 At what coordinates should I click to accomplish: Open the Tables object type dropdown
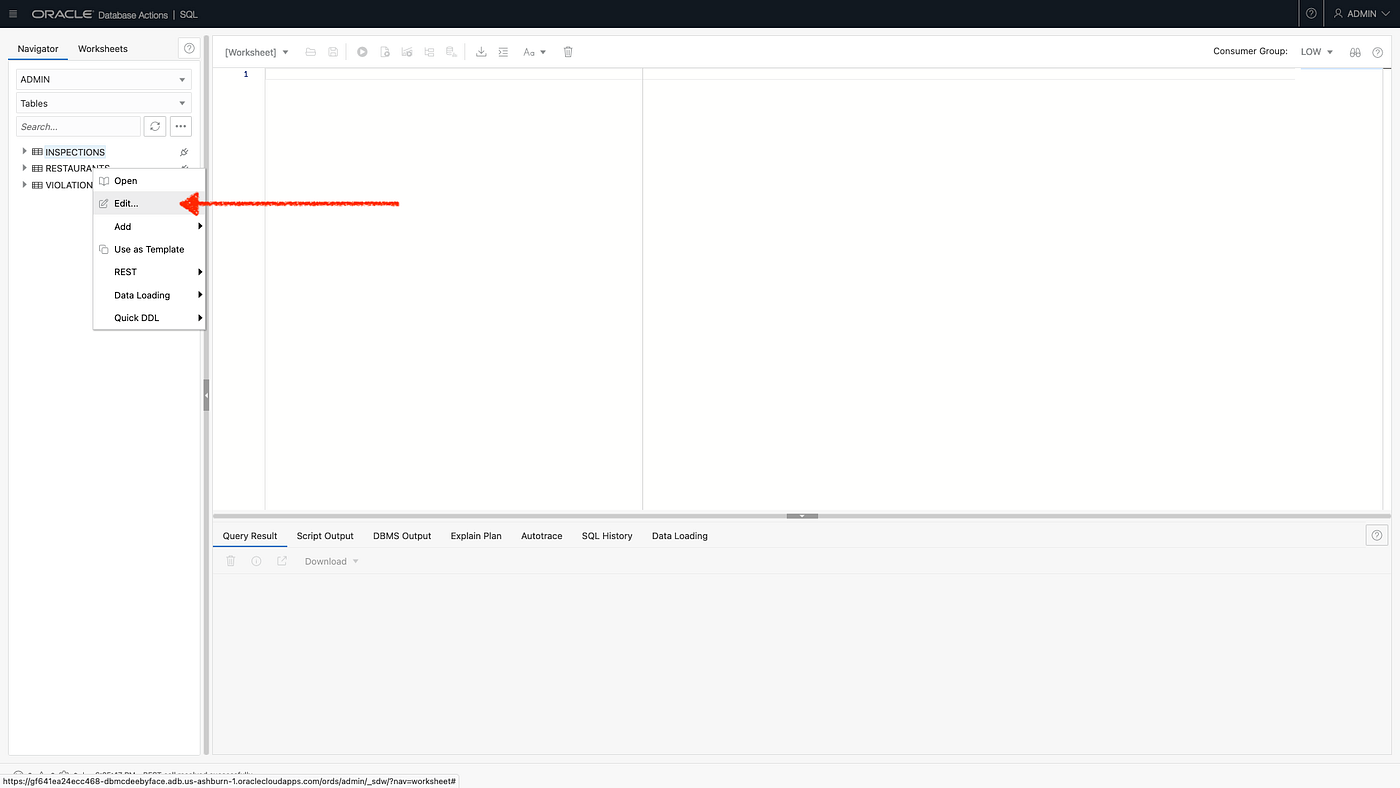[104, 103]
